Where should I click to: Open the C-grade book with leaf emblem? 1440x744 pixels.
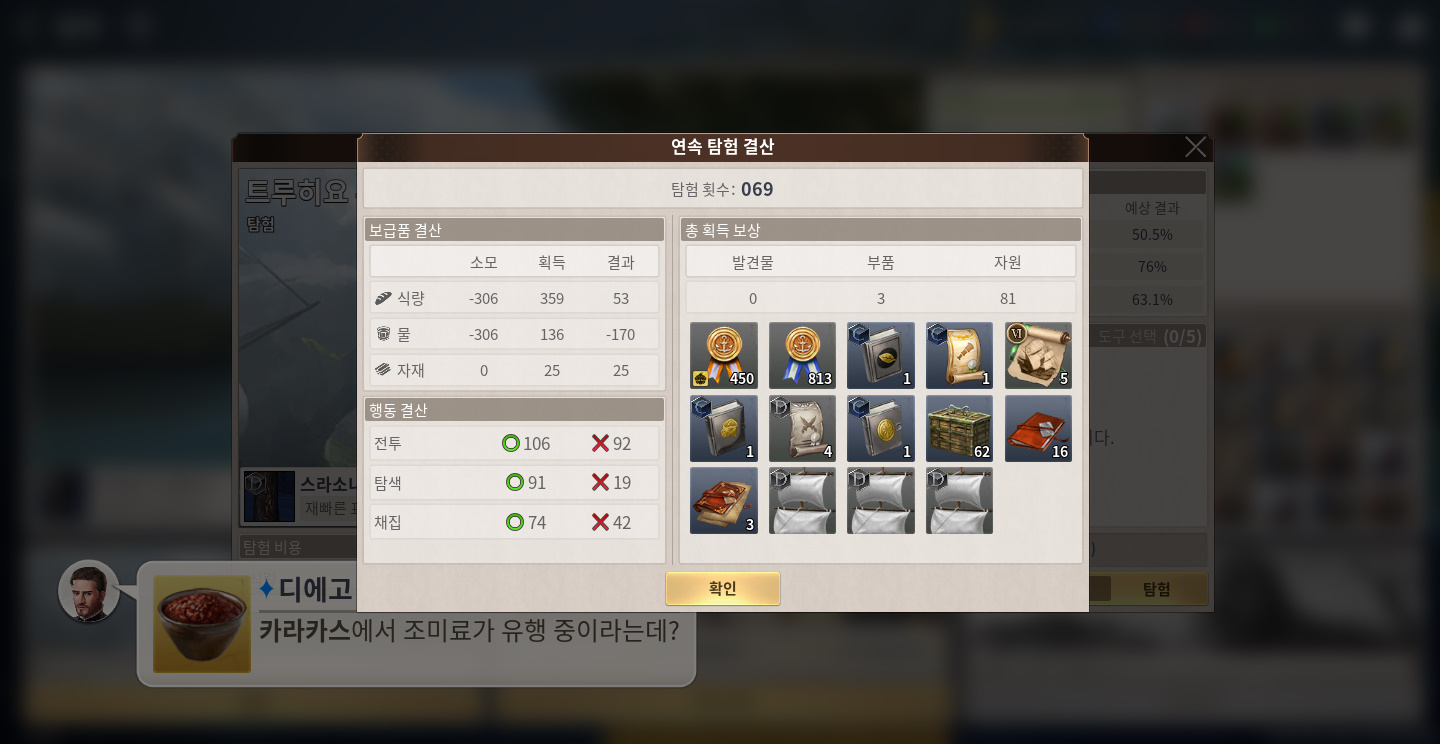(x=881, y=355)
